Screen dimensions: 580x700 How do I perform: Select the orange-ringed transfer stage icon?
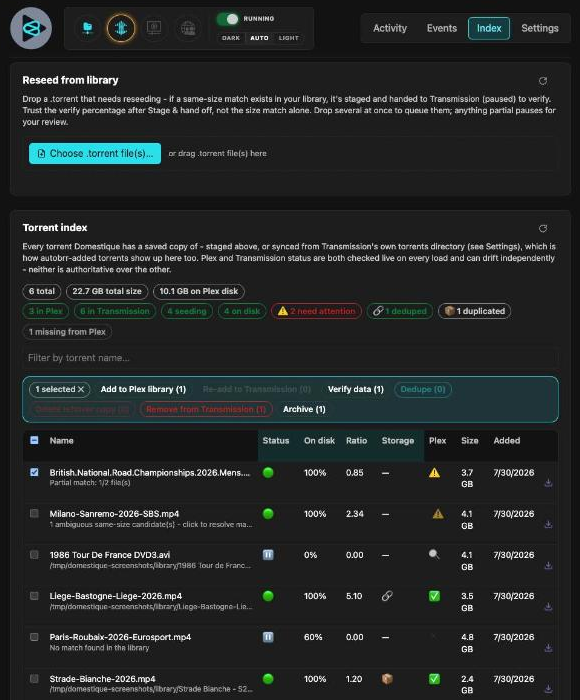click(121, 28)
